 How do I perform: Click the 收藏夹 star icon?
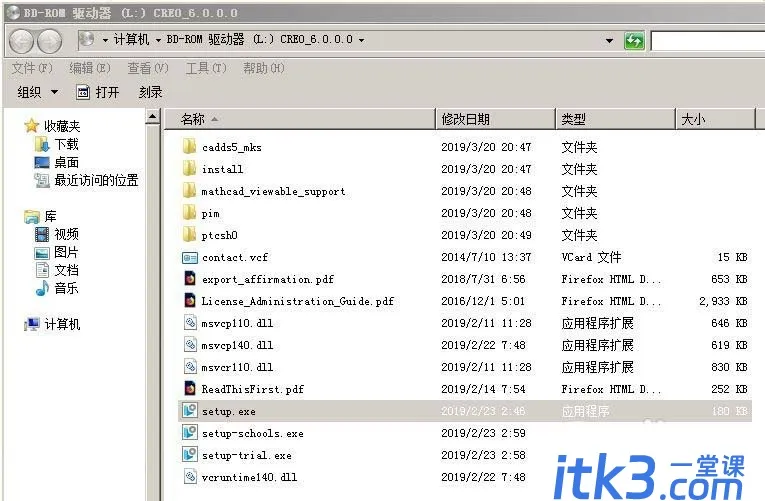pos(32,126)
